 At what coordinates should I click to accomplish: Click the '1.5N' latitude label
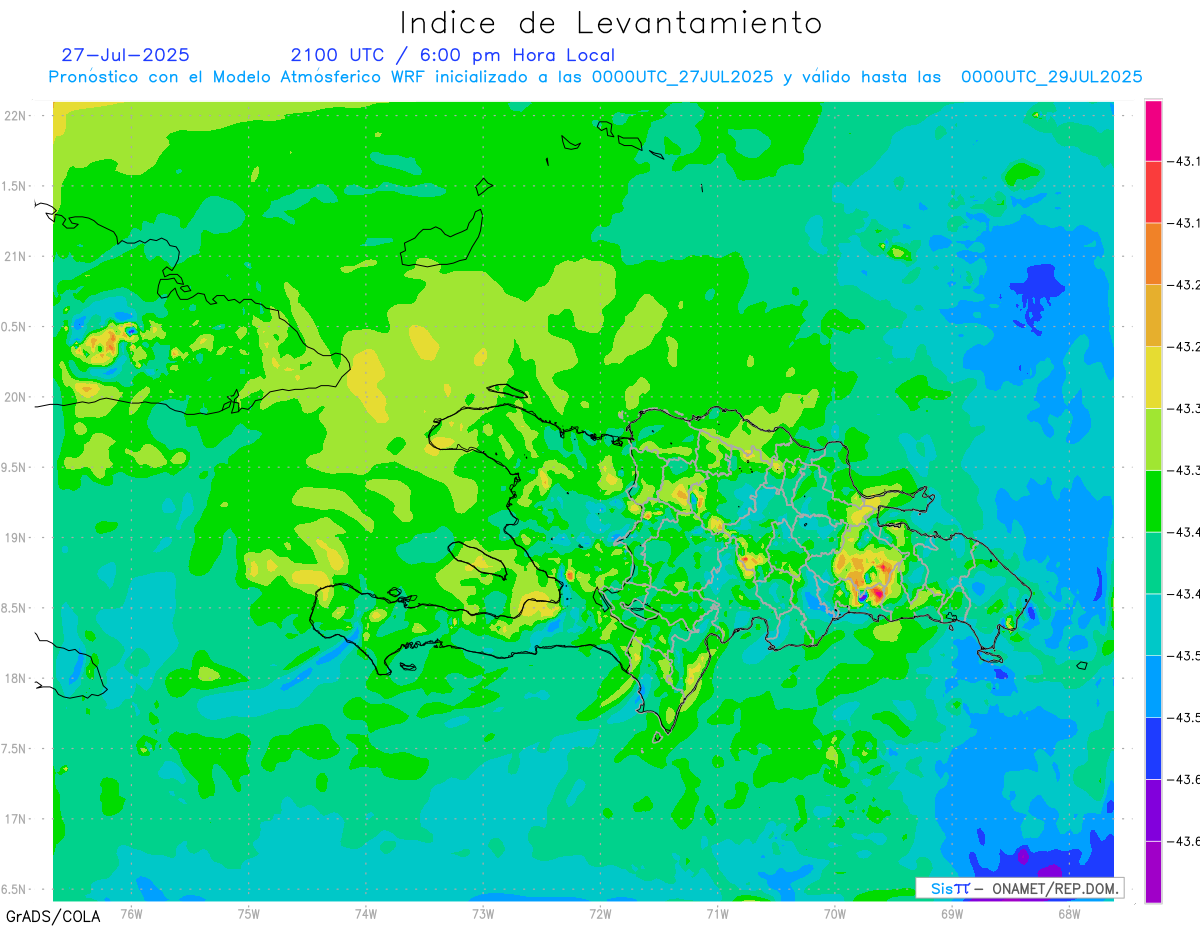click(x=13, y=186)
